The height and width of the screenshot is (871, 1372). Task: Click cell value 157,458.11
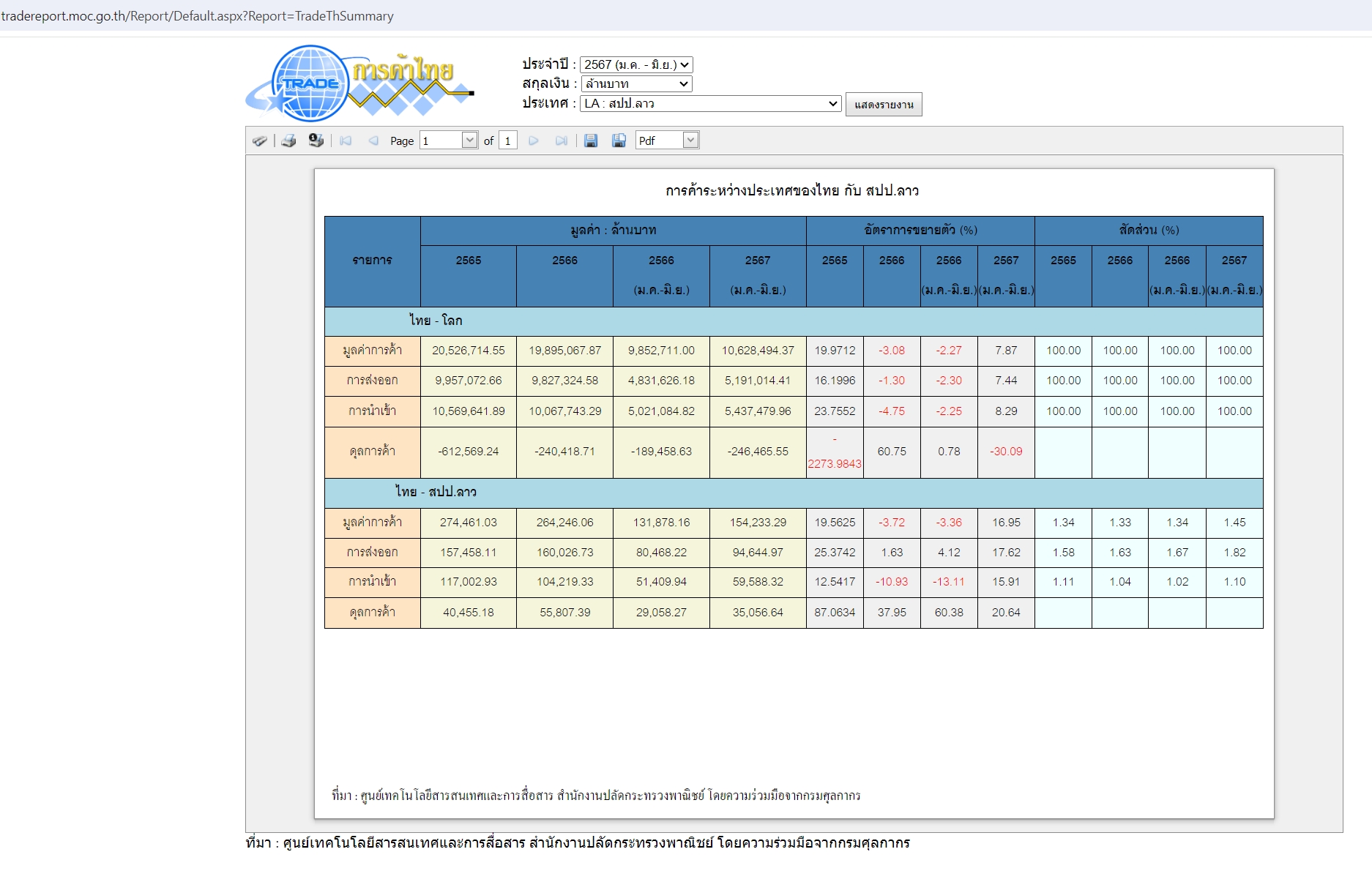click(469, 553)
